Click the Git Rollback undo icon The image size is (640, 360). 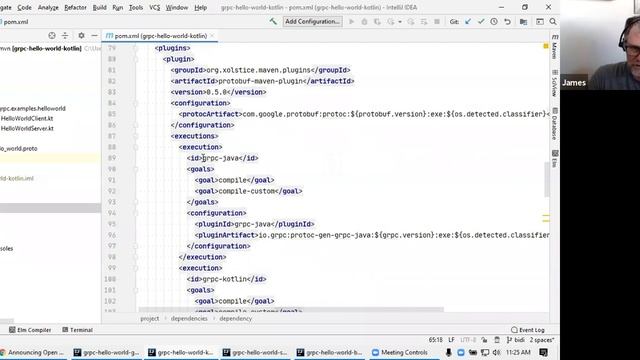point(507,22)
